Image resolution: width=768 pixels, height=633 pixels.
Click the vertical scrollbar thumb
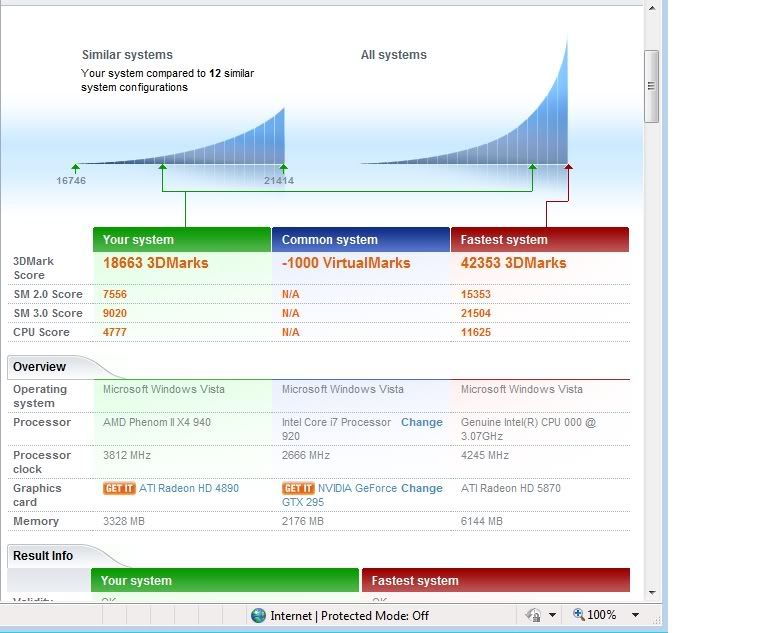(652, 85)
